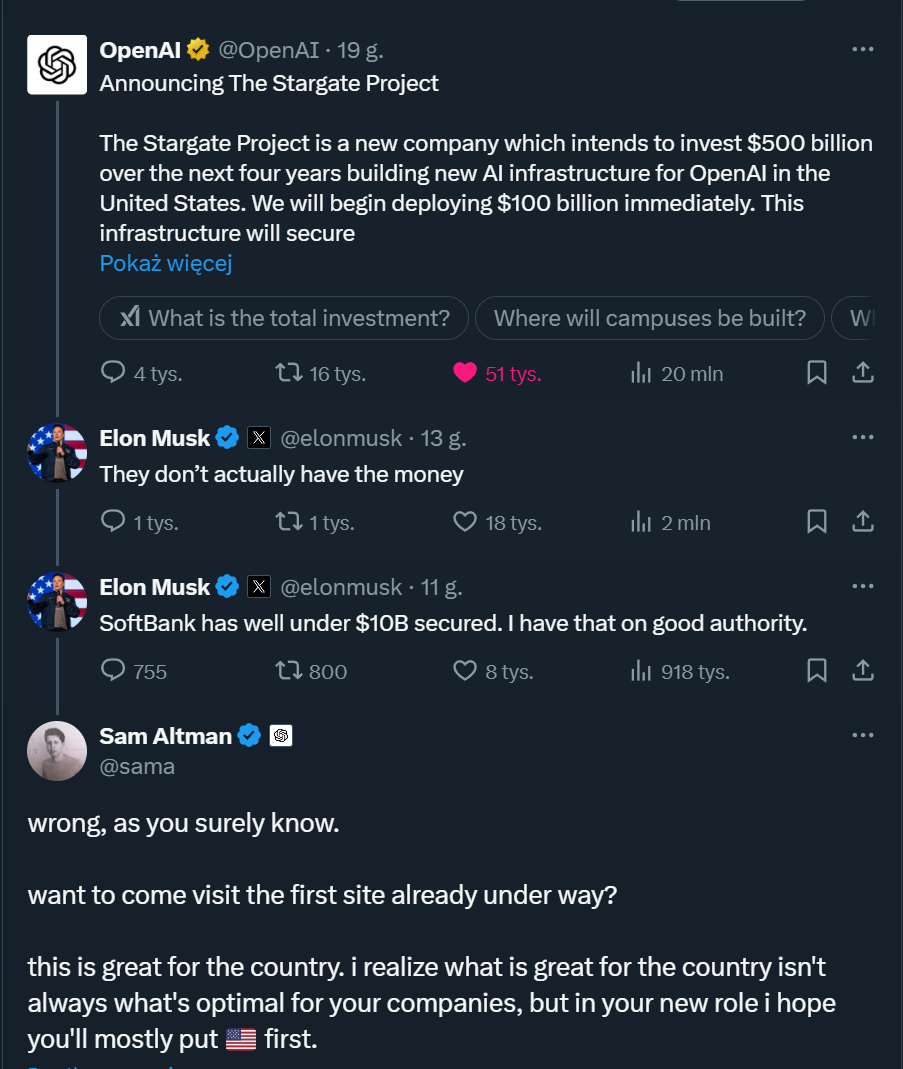
Task: Share the OpenAI Stargate post
Action: click(862, 373)
